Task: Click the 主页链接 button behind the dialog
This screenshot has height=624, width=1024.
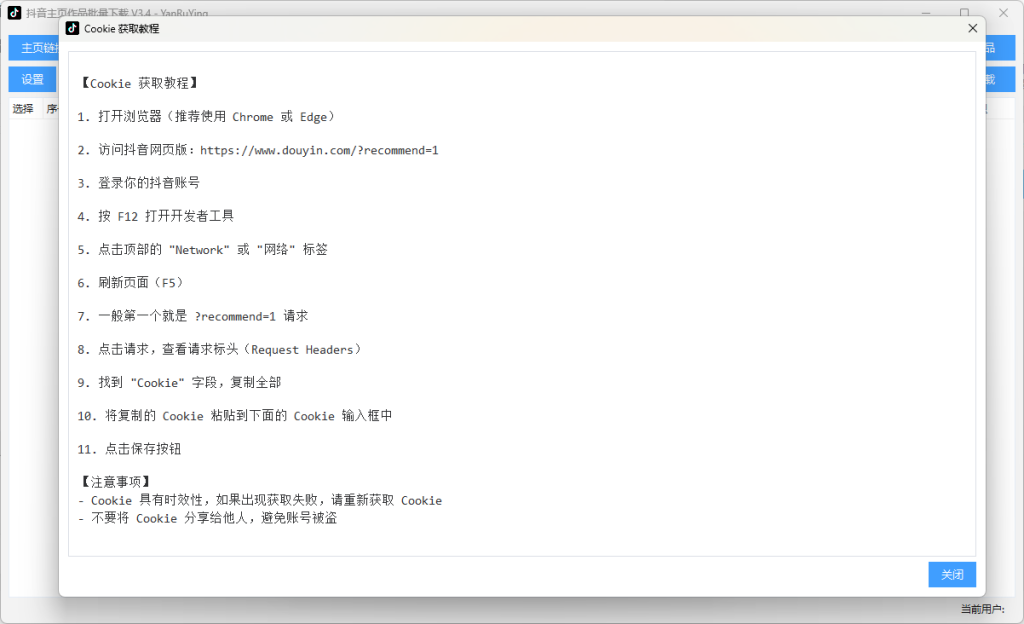Action: [33, 48]
